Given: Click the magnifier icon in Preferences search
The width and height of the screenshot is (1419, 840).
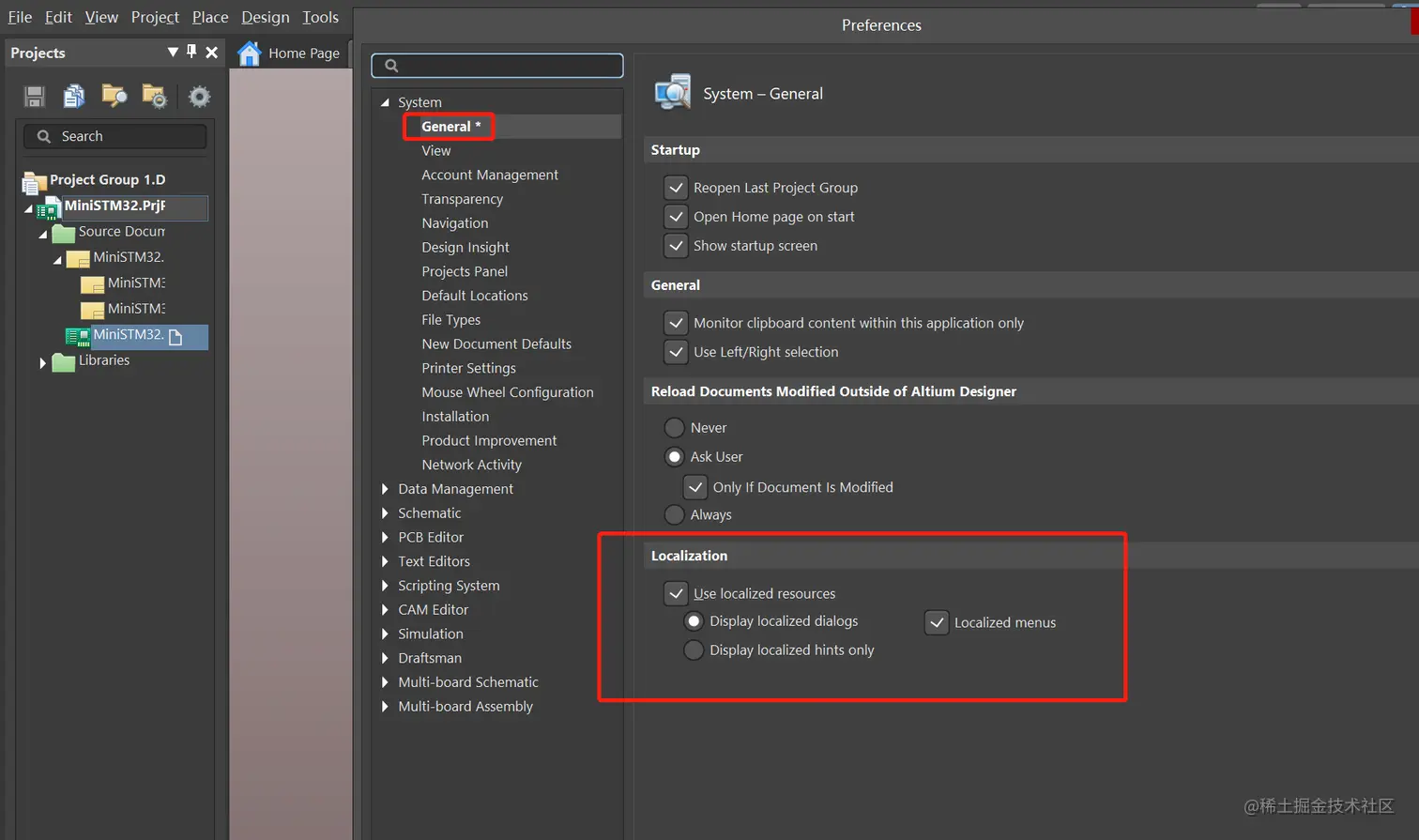Looking at the screenshot, I should tap(391, 66).
